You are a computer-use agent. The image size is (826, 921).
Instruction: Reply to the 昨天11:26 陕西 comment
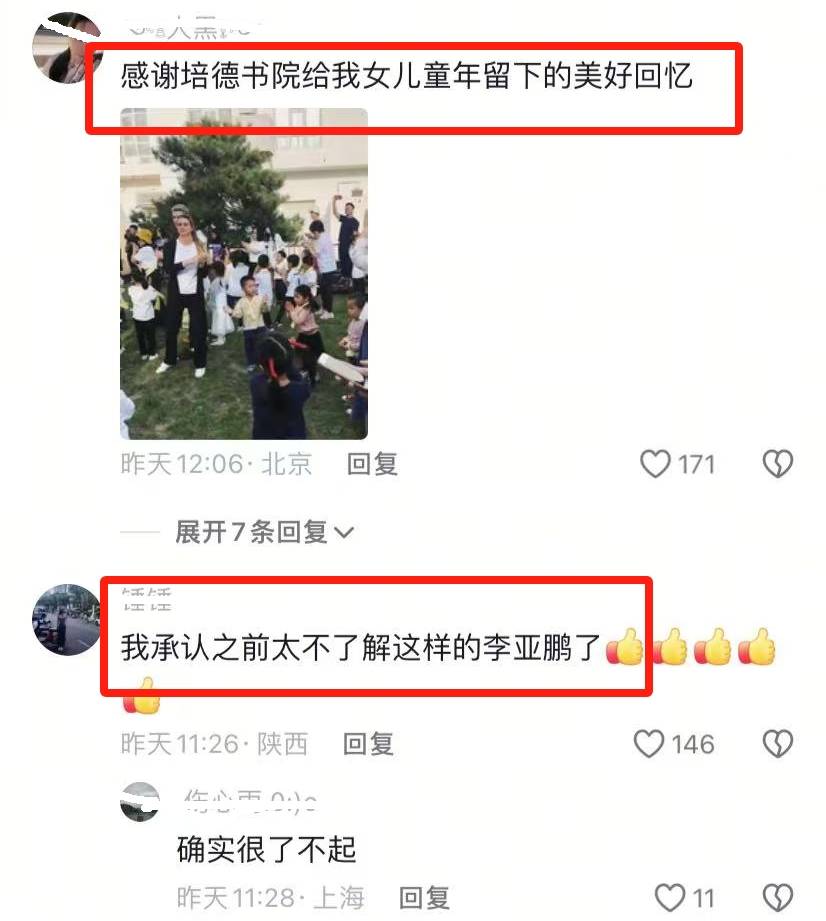tap(368, 744)
